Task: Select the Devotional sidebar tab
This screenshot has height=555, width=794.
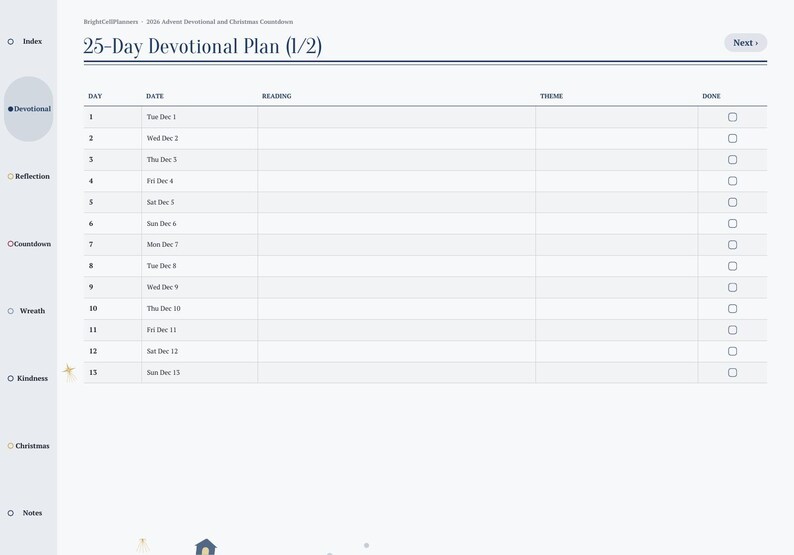Action: pyautogui.click(x=28, y=109)
